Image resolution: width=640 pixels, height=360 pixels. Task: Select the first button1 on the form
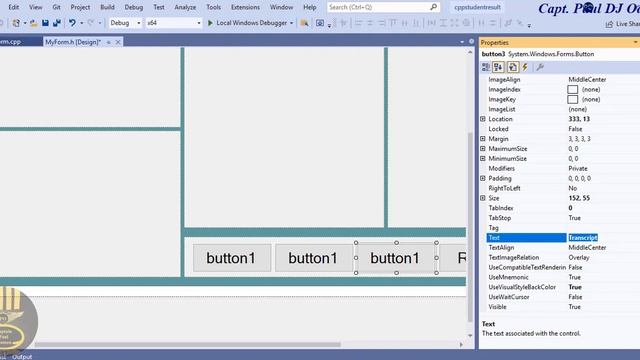point(231,258)
